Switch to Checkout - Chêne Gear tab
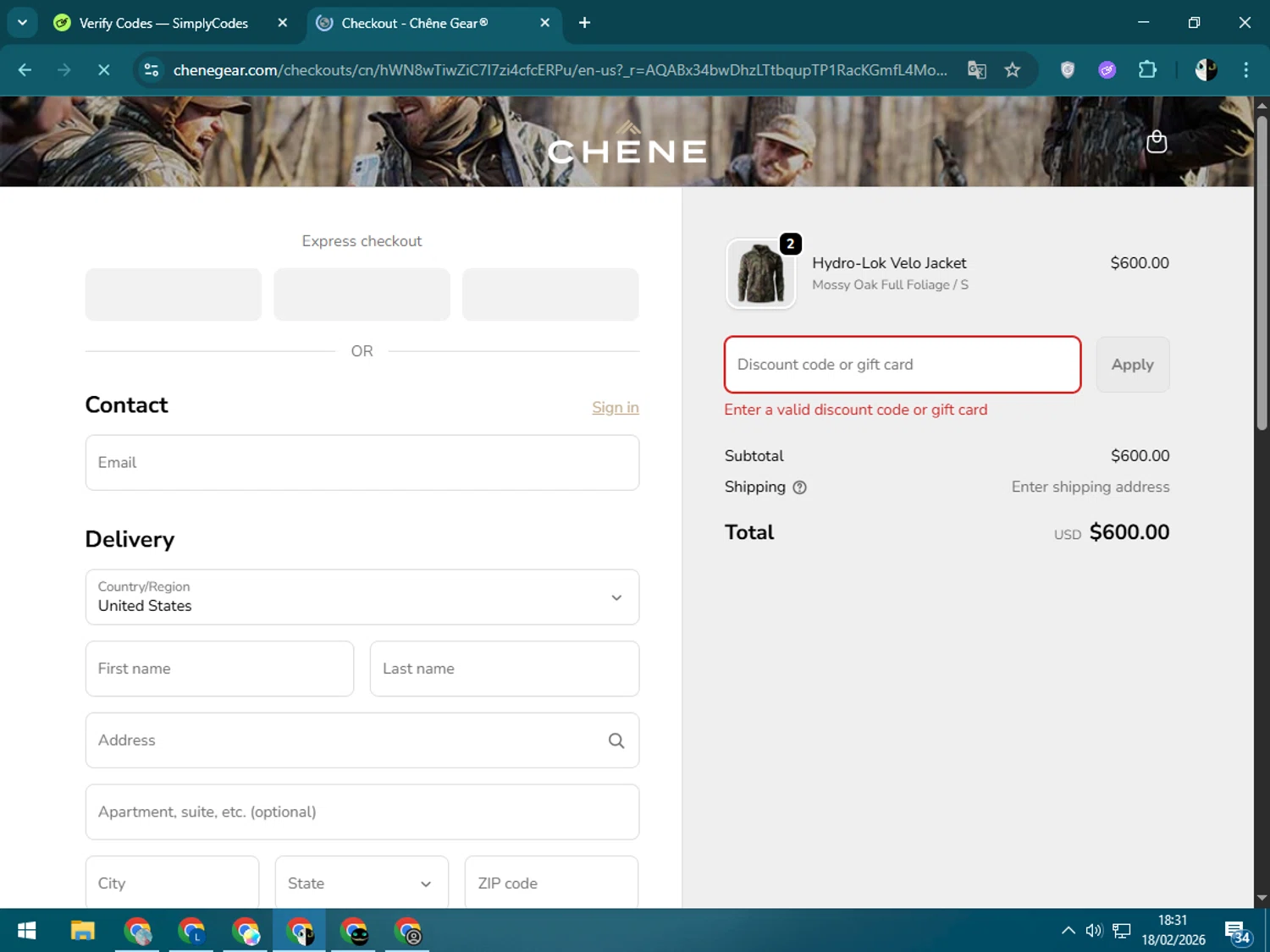1270x952 pixels. coord(415,23)
